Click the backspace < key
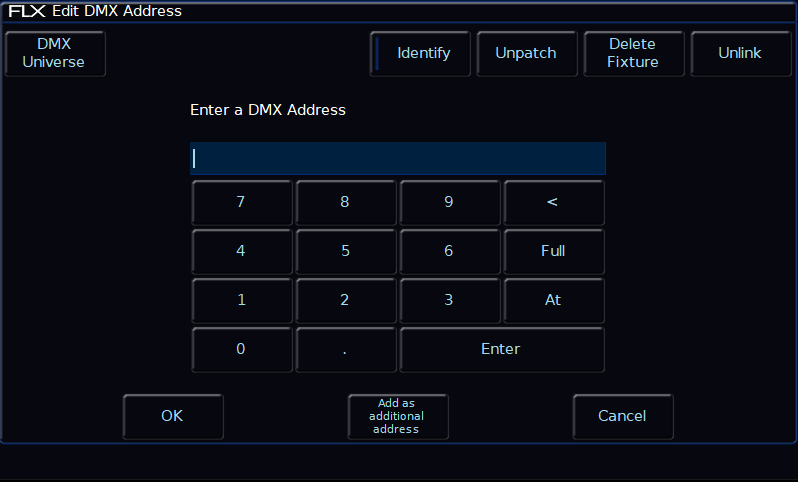The image size is (798, 482). (x=554, y=203)
